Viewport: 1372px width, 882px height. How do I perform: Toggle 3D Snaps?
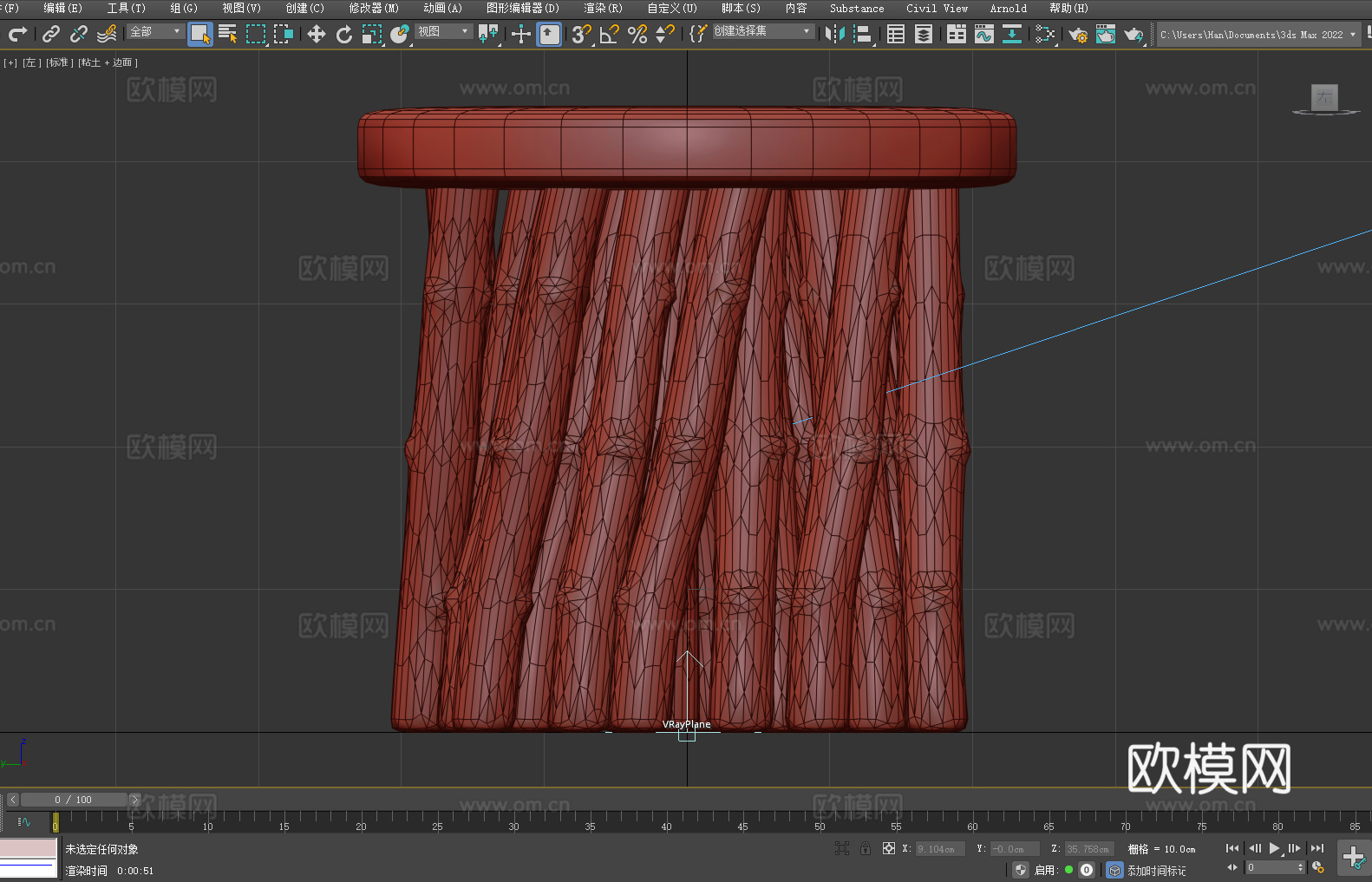point(582,34)
